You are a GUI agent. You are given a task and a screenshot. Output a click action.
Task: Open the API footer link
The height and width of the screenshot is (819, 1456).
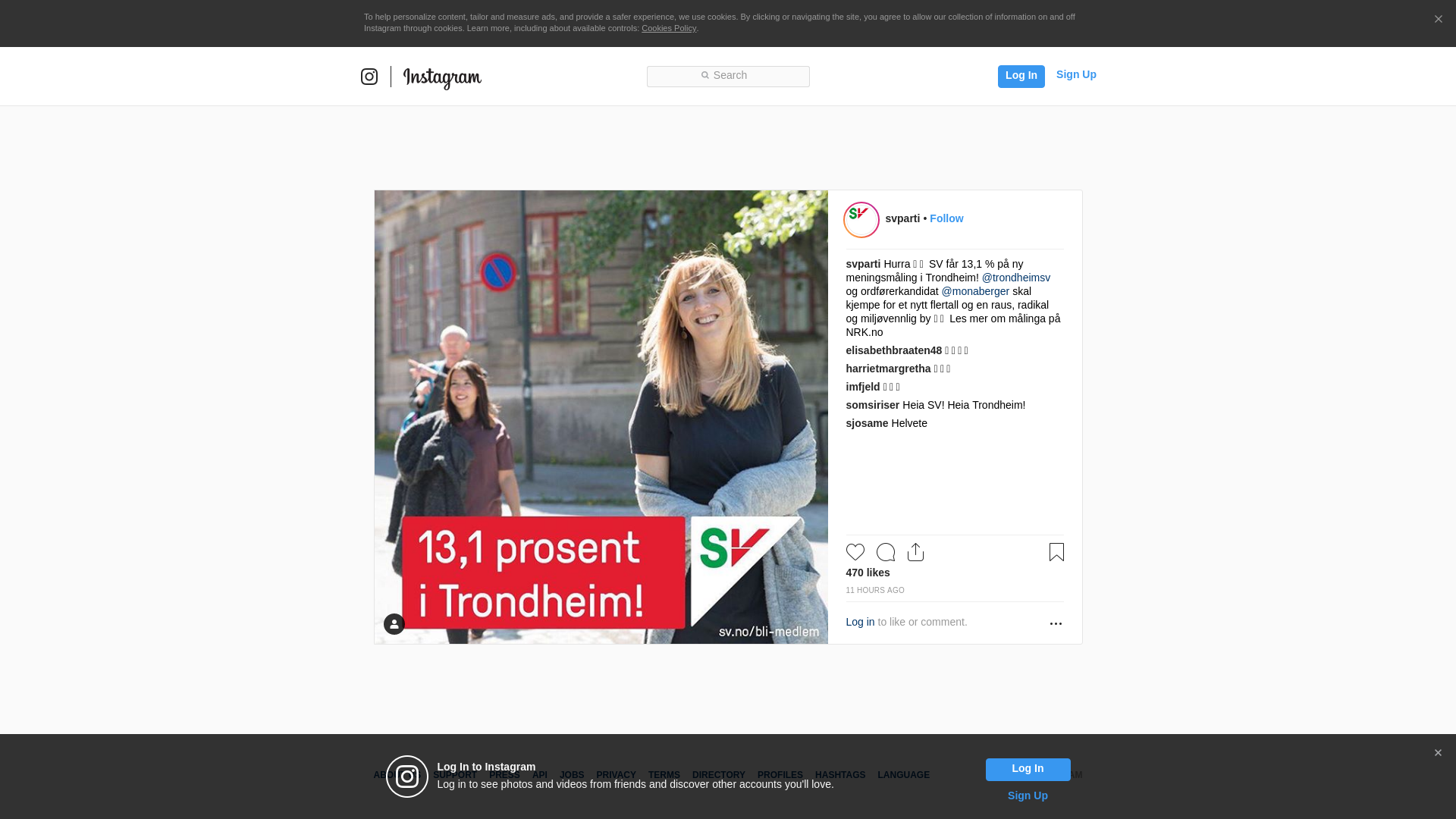(540, 775)
